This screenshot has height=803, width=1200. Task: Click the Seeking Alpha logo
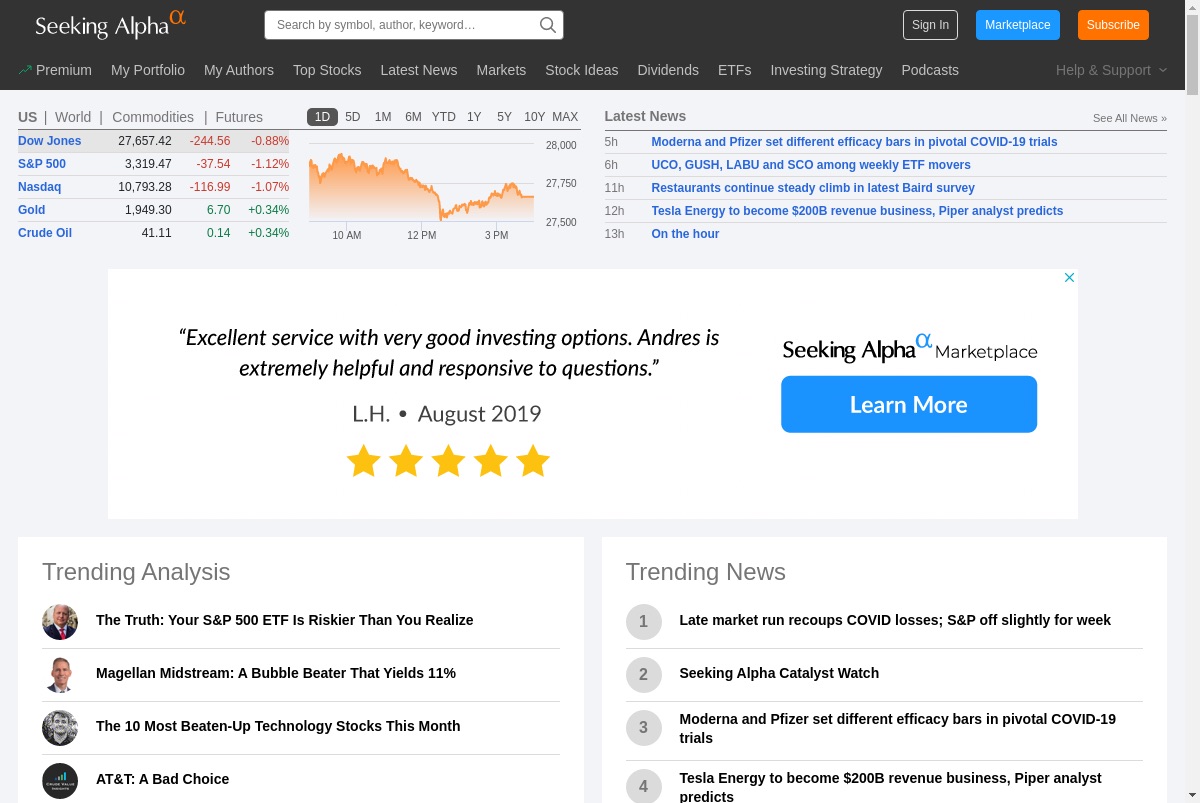point(110,25)
